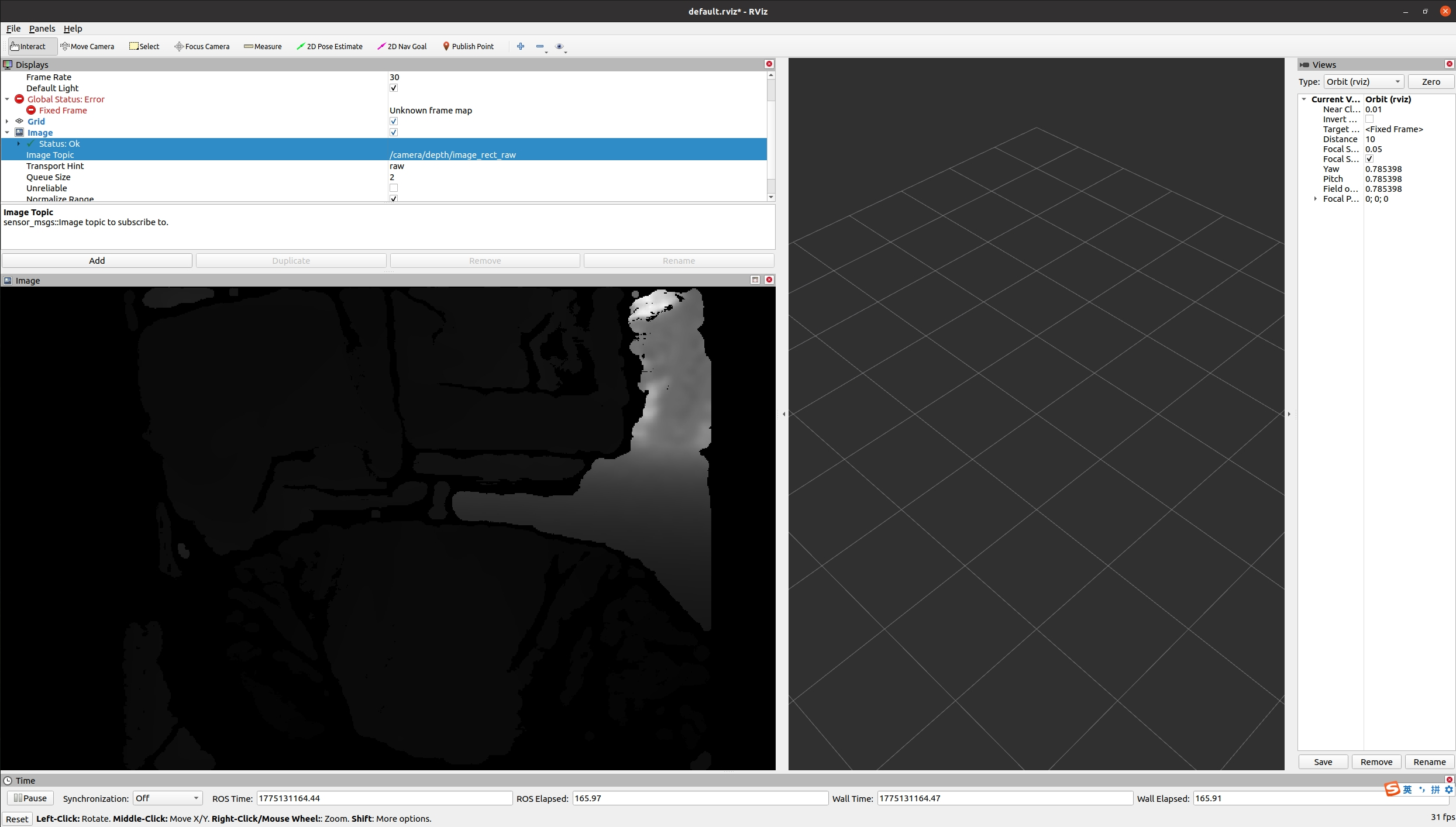Viewport: 1456px width, 827px height.
Task: Click the Reset button
Action: (17, 818)
